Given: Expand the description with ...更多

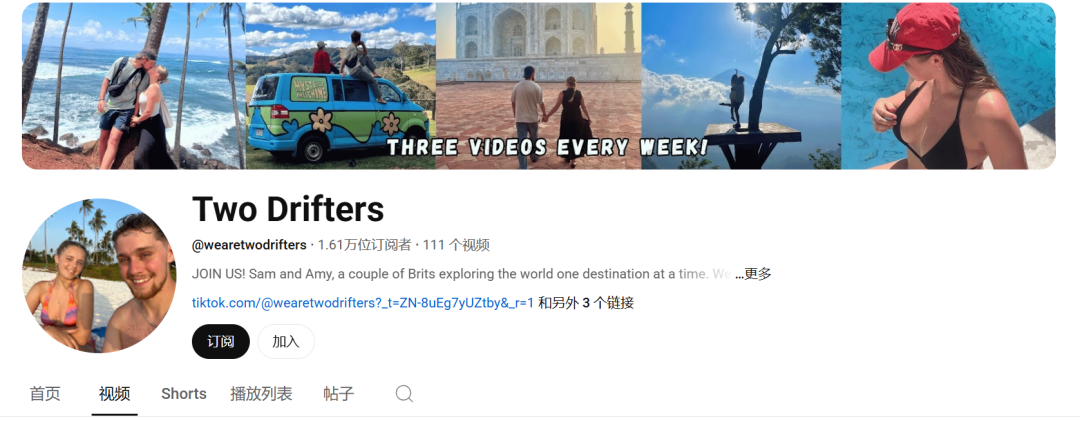Looking at the screenshot, I should coord(753,274).
